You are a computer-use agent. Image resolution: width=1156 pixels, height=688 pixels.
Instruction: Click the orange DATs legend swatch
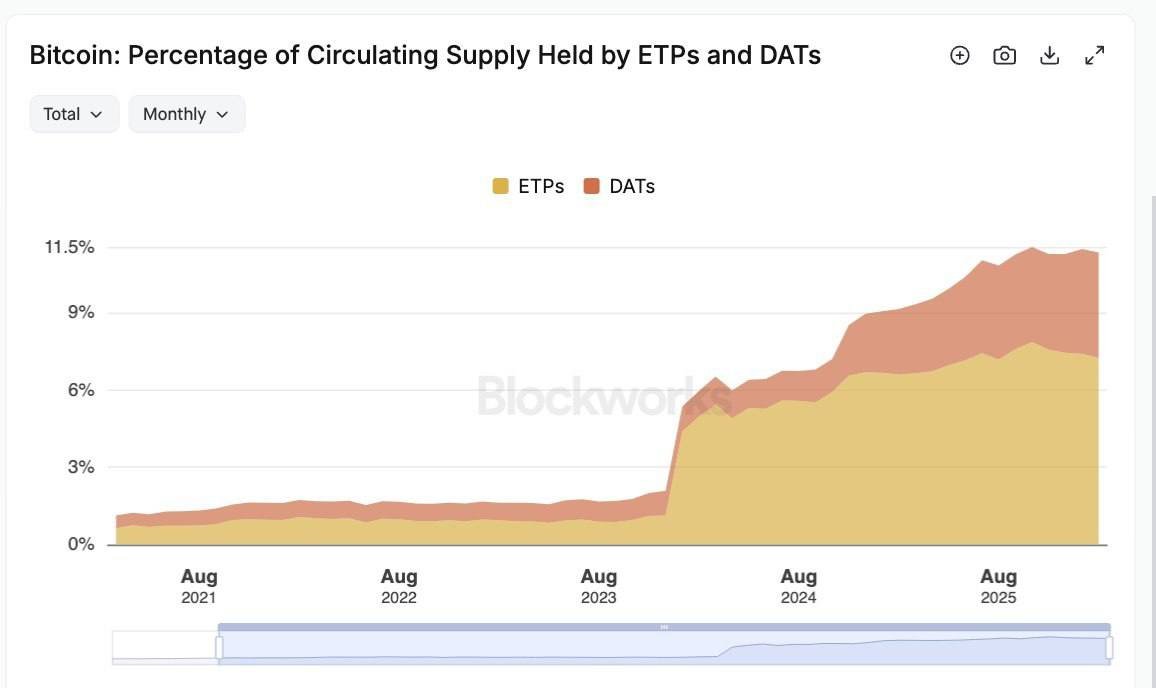(591, 187)
